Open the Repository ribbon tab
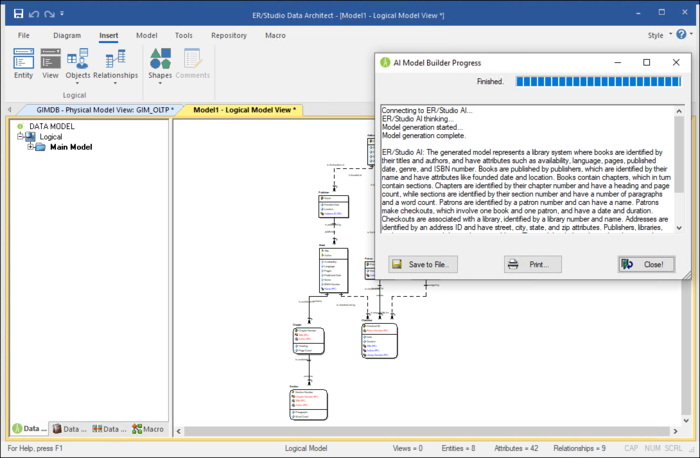Image resolution: width=700 pixels, height=458 pixels. coord(229,35)
